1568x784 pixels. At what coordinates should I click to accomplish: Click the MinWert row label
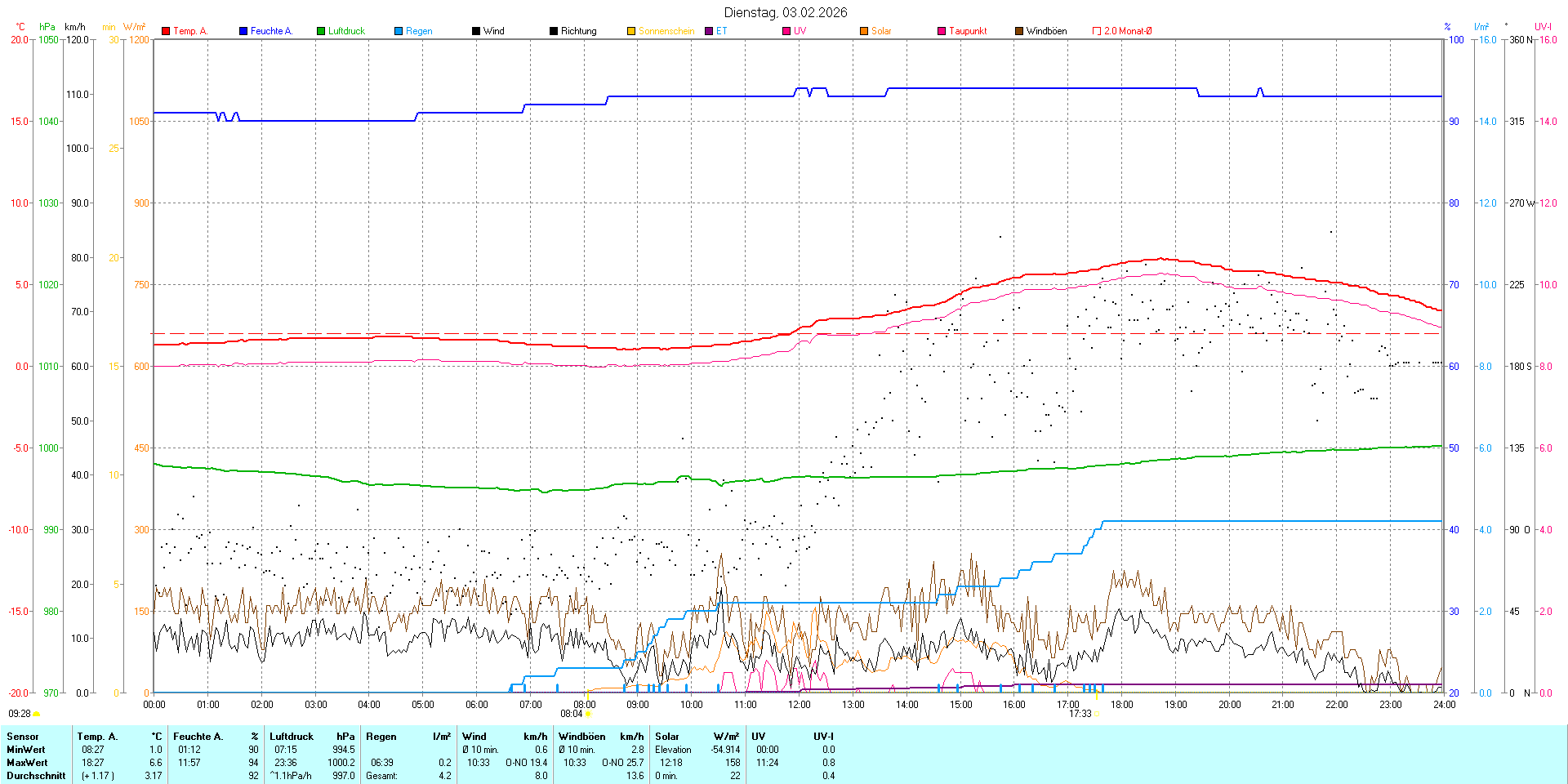tap(26, 750)
